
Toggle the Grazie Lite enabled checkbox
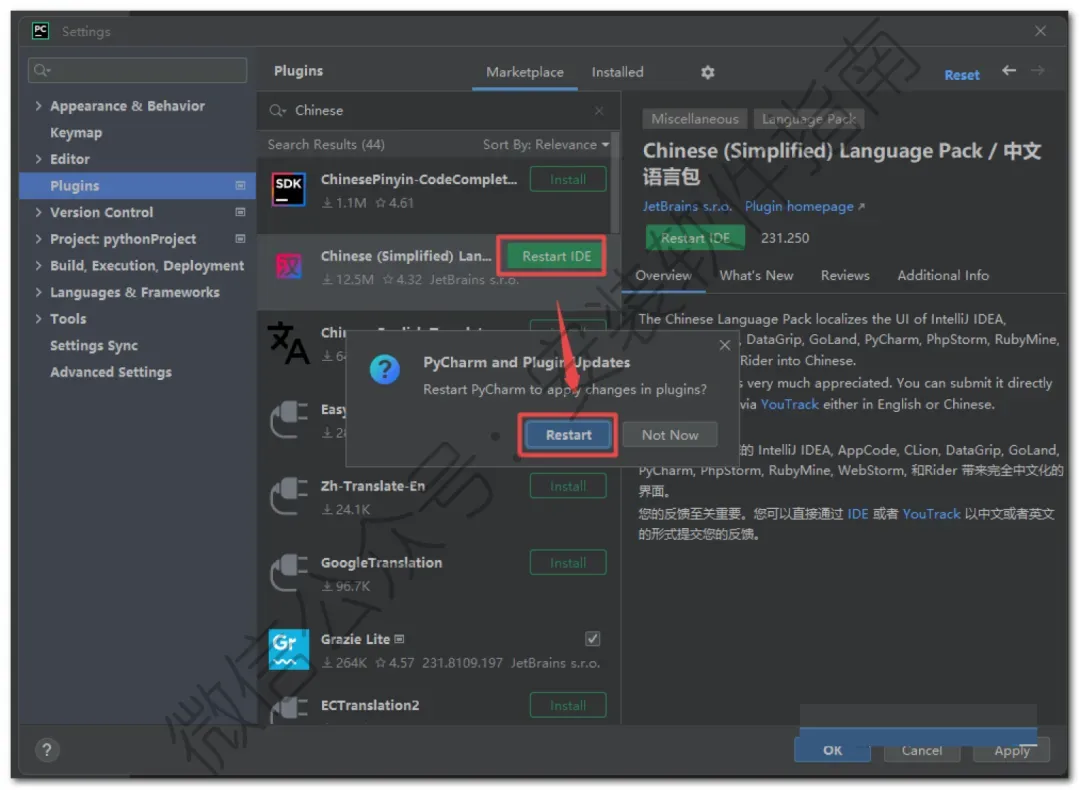click(x=592, y=639)
